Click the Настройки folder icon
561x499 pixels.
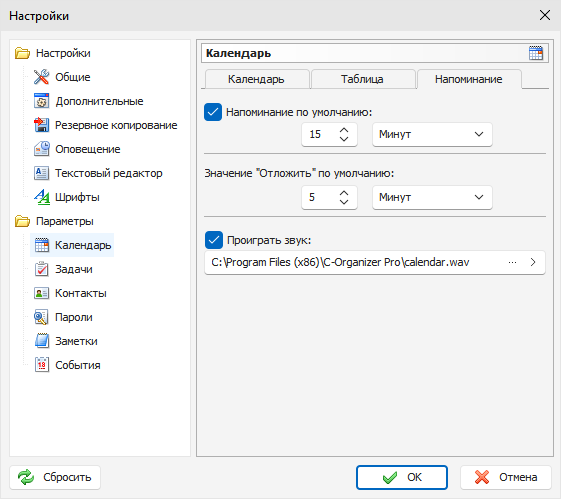(x=23, y=53)
